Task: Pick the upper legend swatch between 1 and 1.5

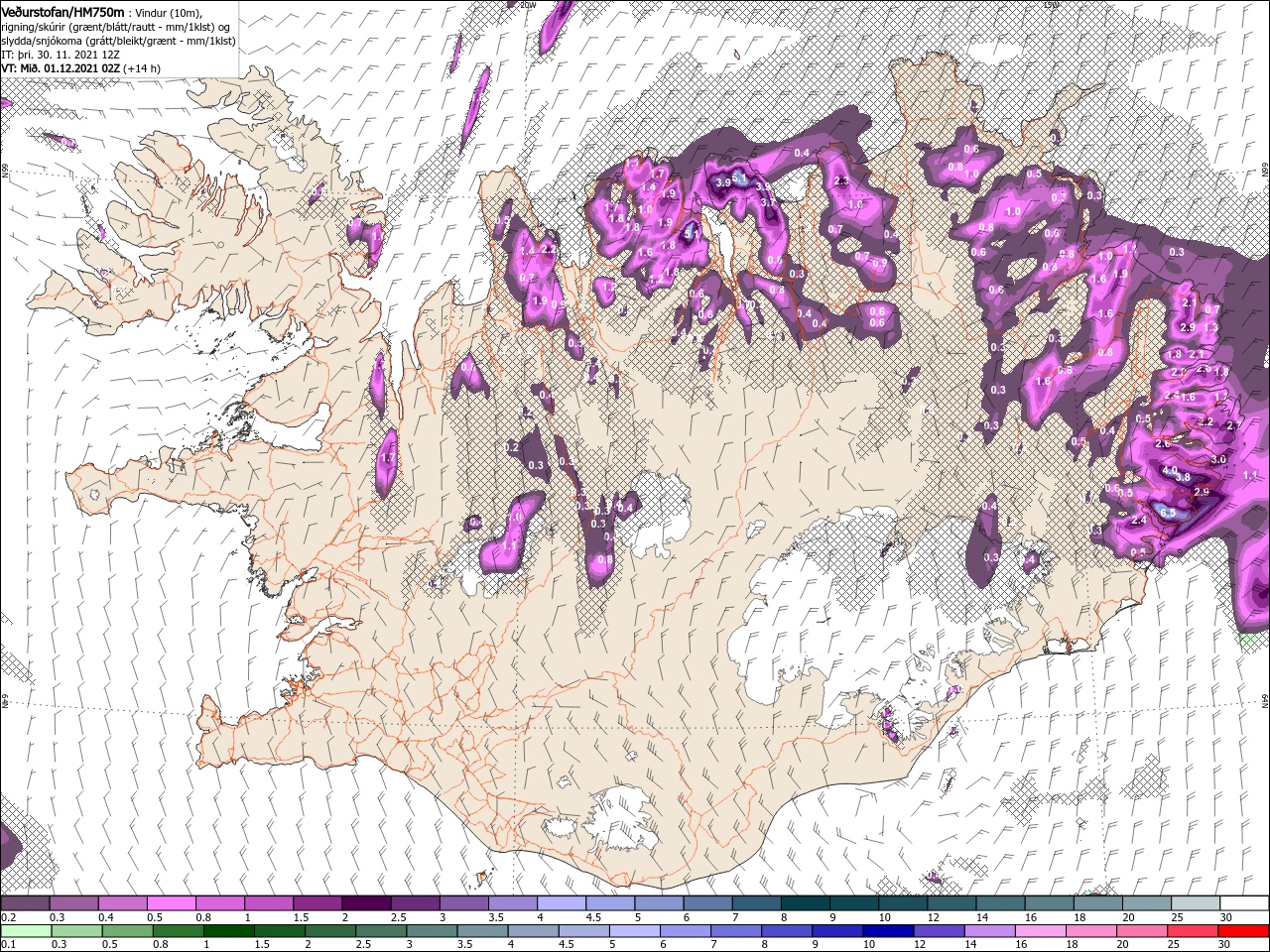Action: (269, 903)
